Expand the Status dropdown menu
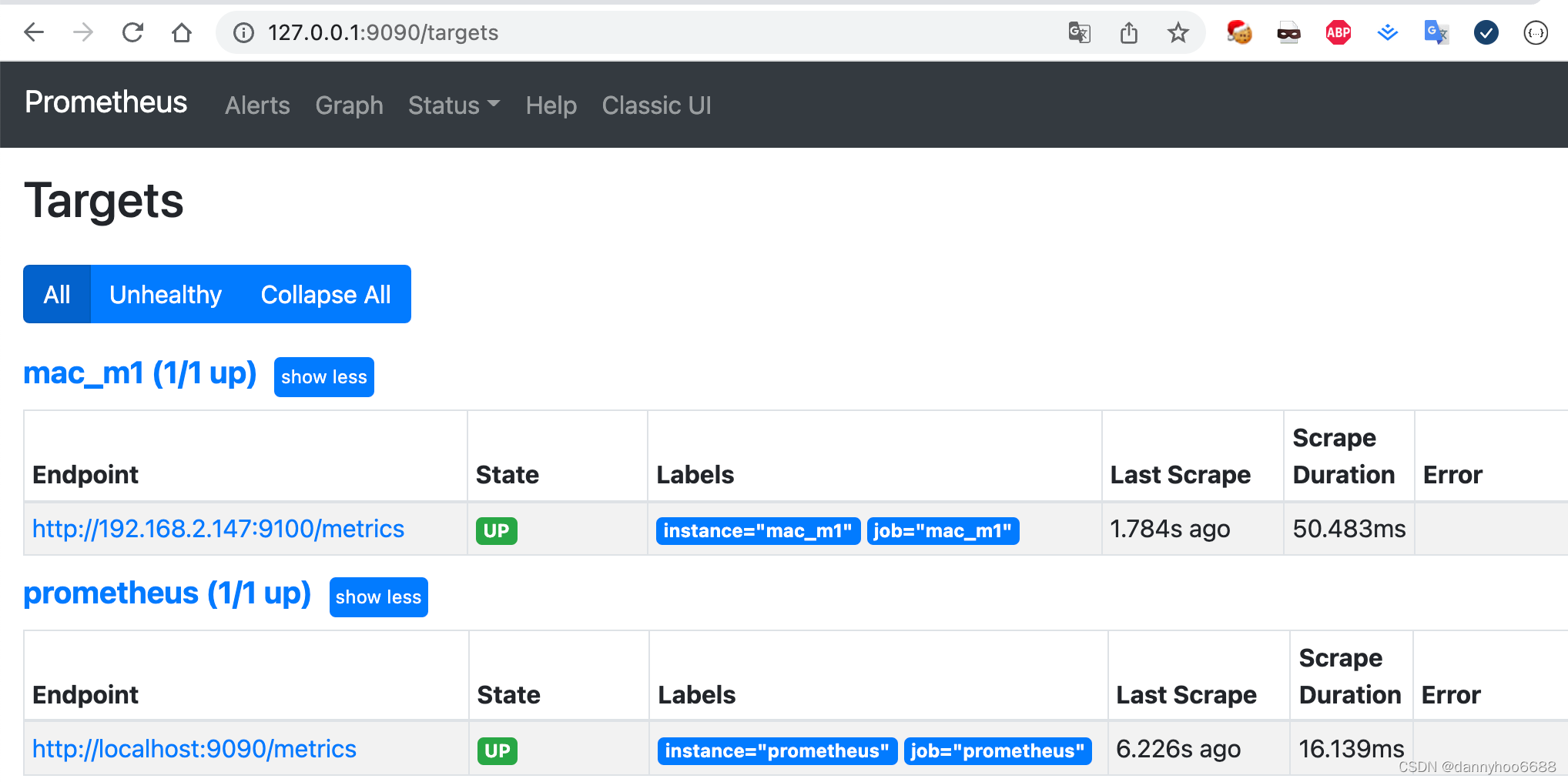 [x=454, y=105]
